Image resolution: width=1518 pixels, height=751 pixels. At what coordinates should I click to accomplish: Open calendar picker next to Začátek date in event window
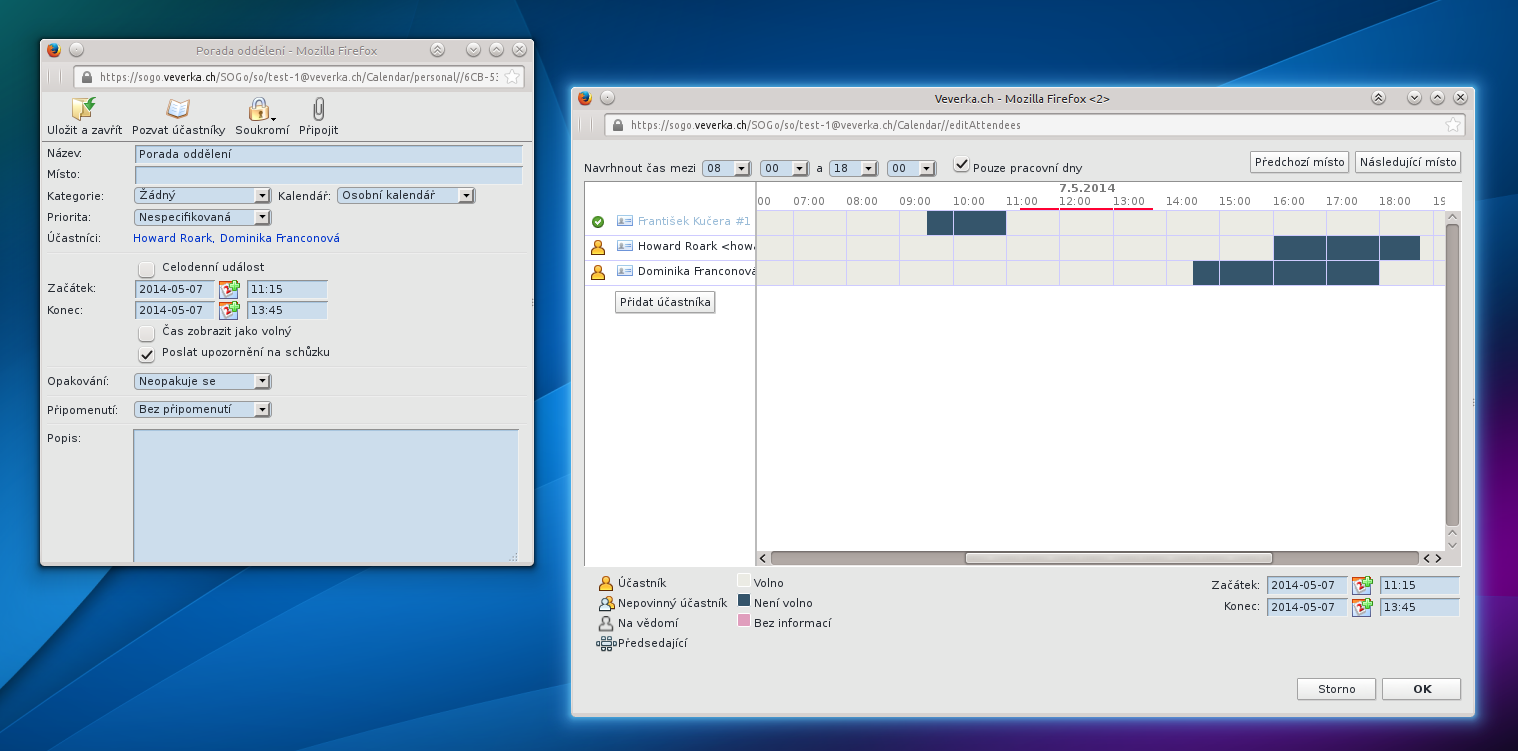(x=230, y=289)
